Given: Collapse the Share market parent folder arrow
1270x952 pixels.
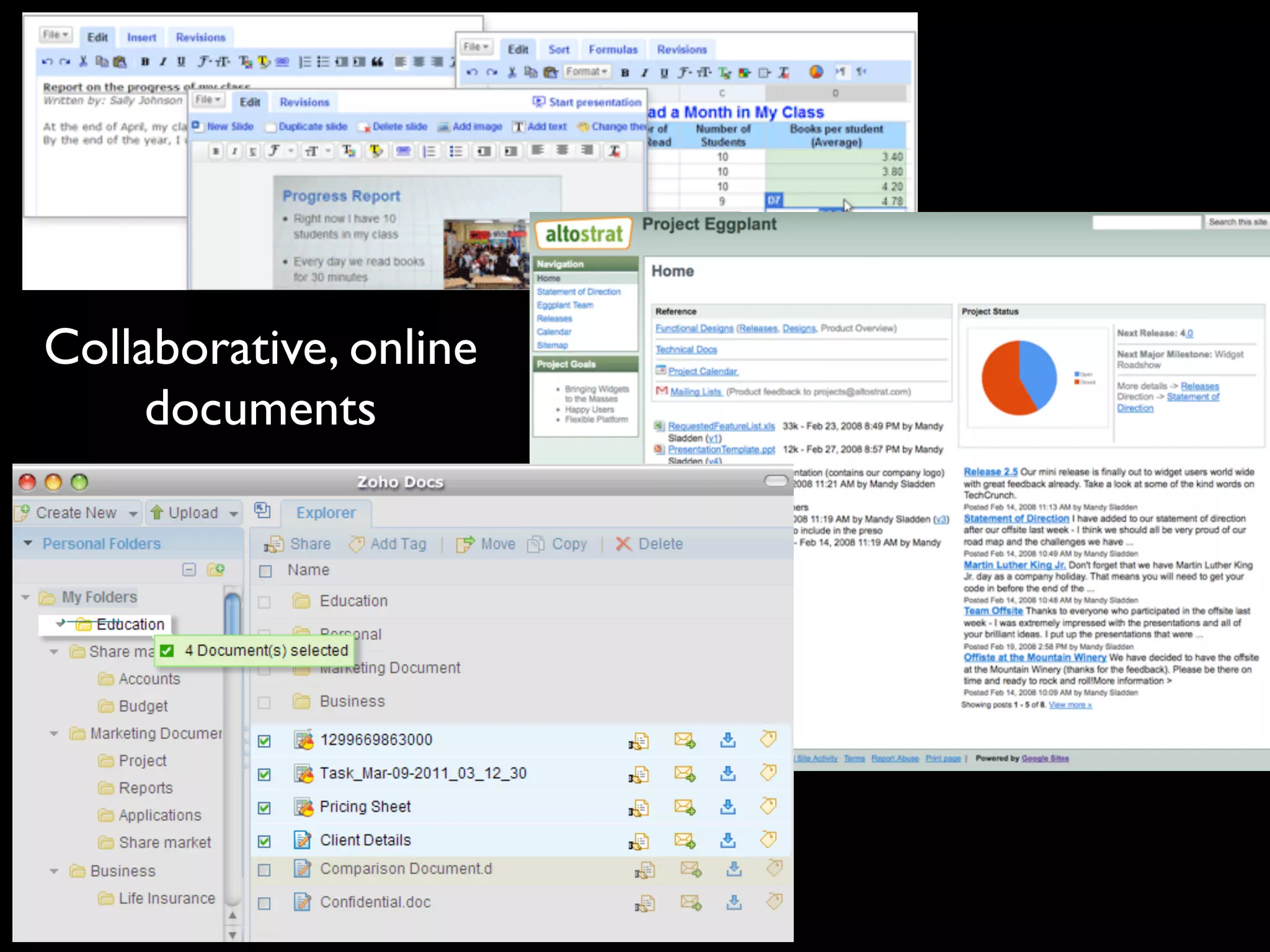Looking at the screenshot, I should pos(54,652).
